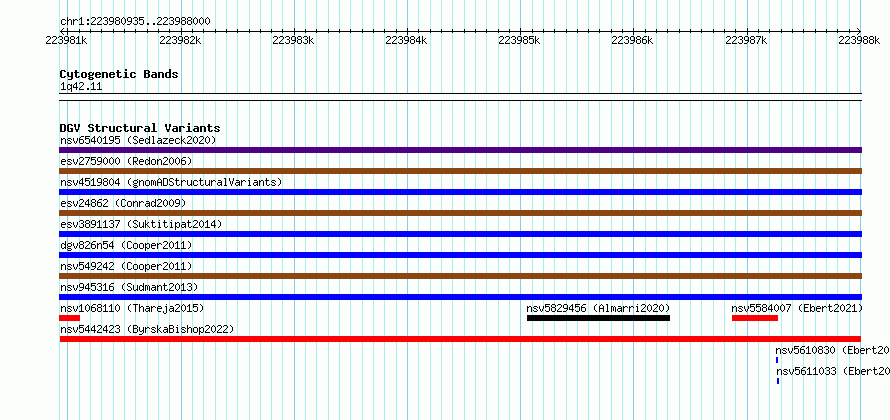Click variant label nsv6540195 (Sedlazeck2020)
This screenshot has width=890, height=420.
pyautogui.click(x=138, y=140)
